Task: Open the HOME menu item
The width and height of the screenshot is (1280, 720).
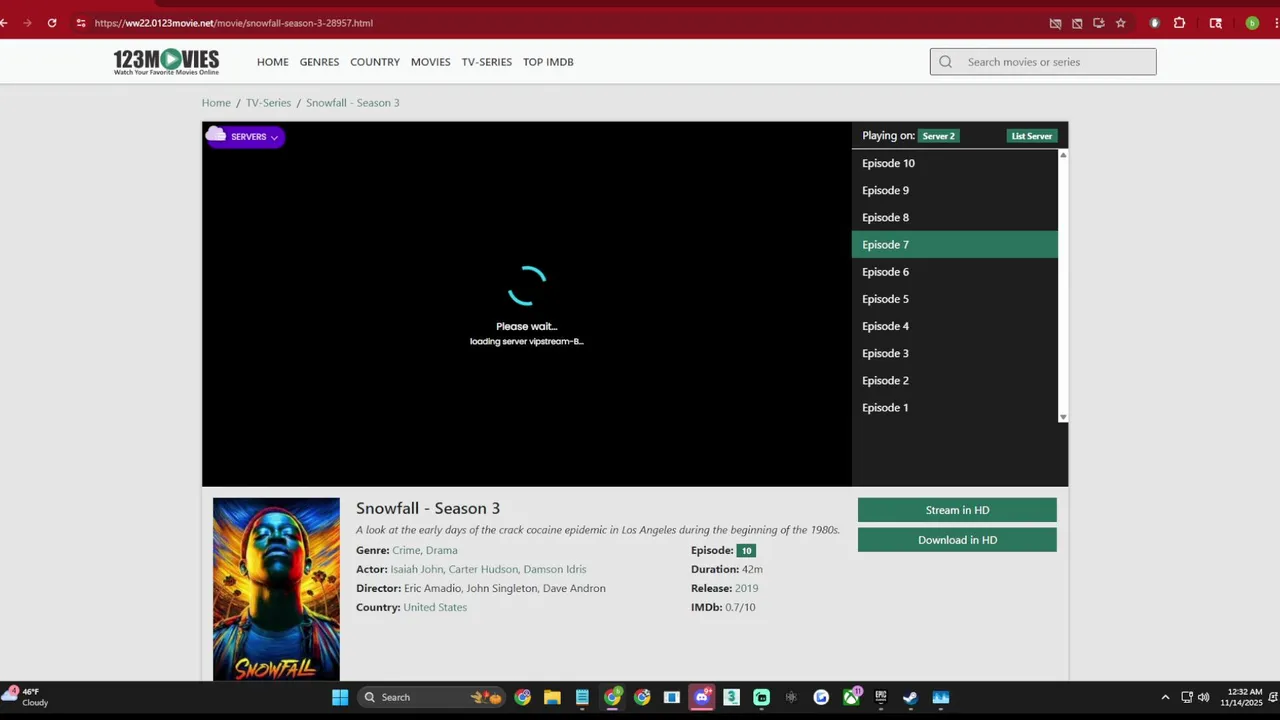Action: pos(272,62)
